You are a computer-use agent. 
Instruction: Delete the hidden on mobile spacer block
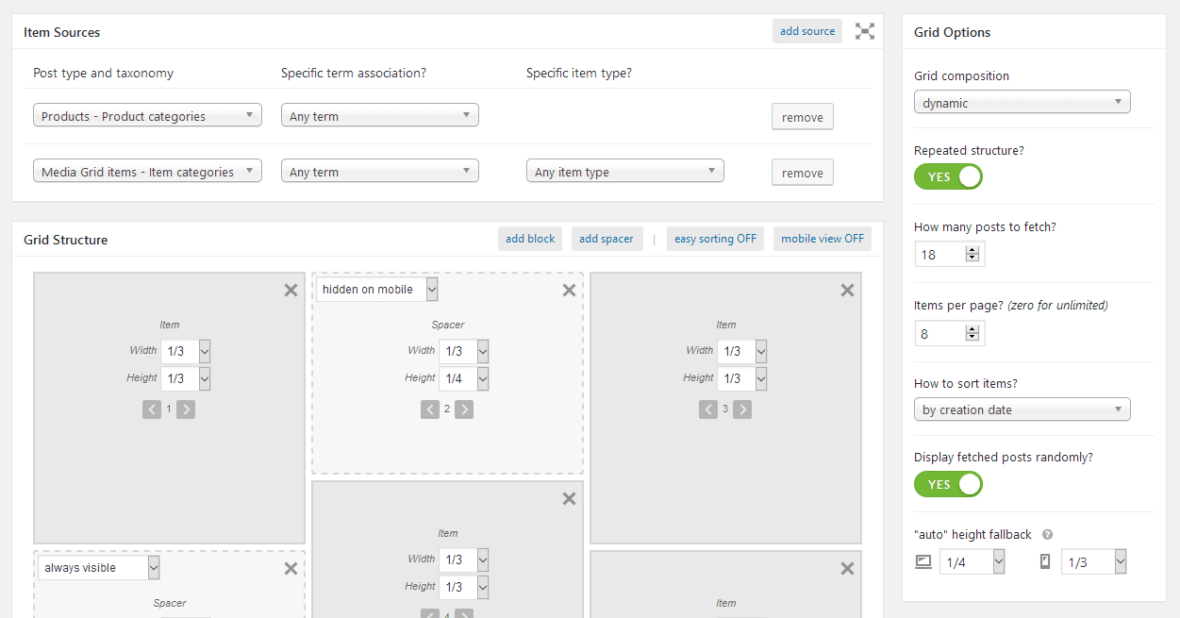tap(569, 290)
